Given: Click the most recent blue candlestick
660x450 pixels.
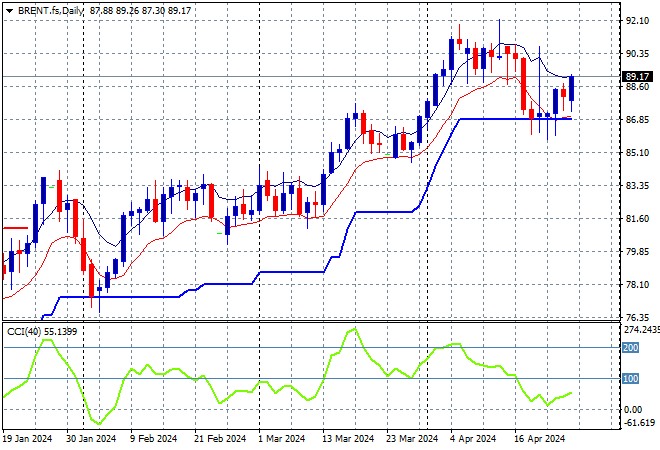Looking at the screenshot, I should point(573,88).
